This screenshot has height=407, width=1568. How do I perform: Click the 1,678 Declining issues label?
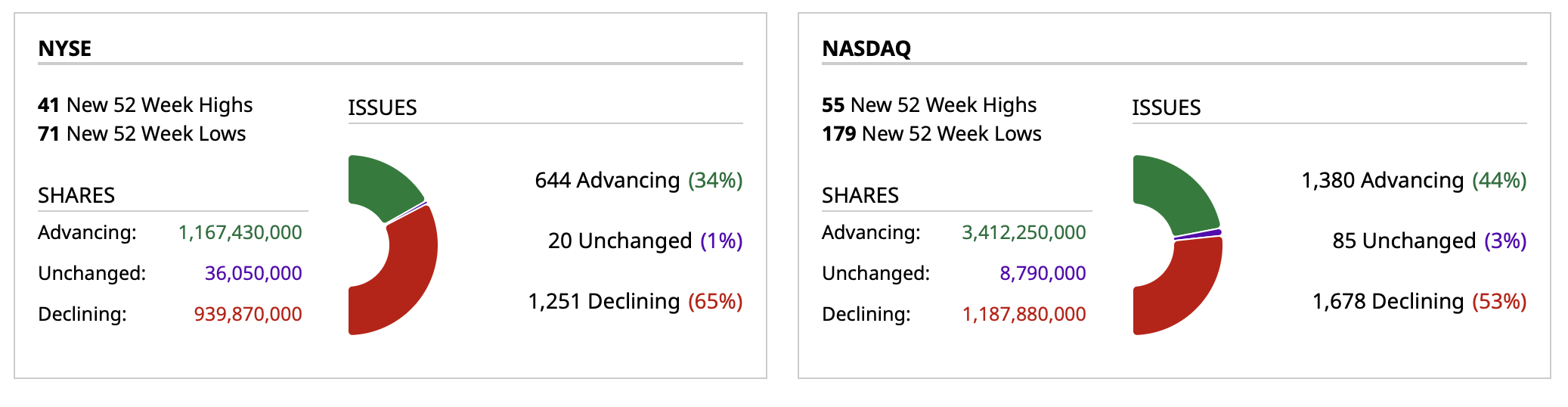1419,301
